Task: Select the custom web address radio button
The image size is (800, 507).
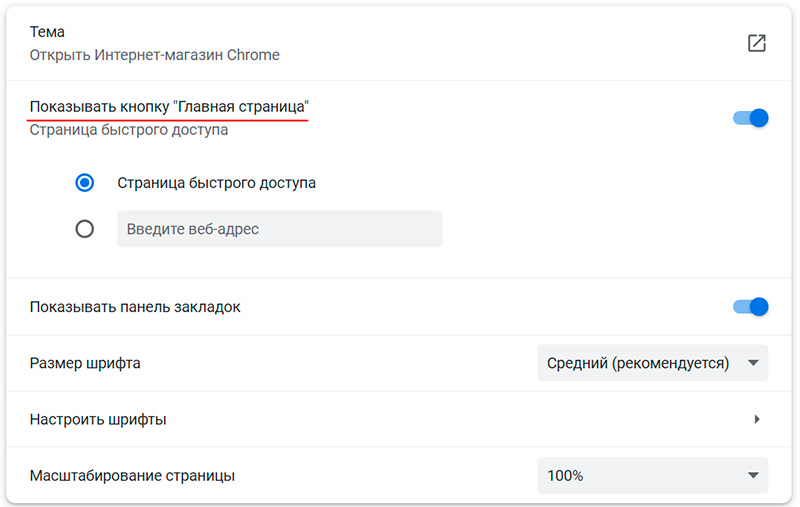Action: pos(85,229)
